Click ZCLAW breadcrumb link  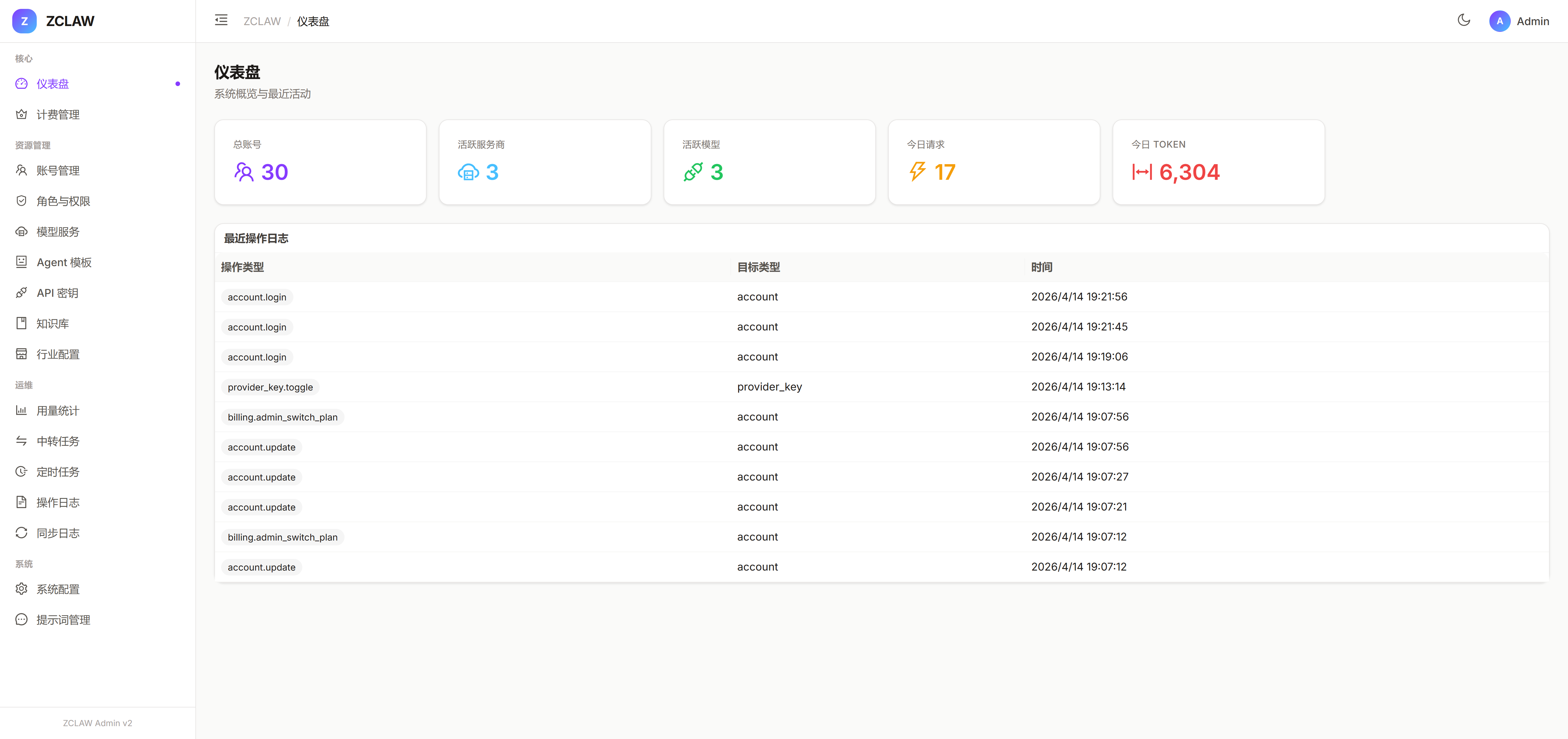(262, 21)
